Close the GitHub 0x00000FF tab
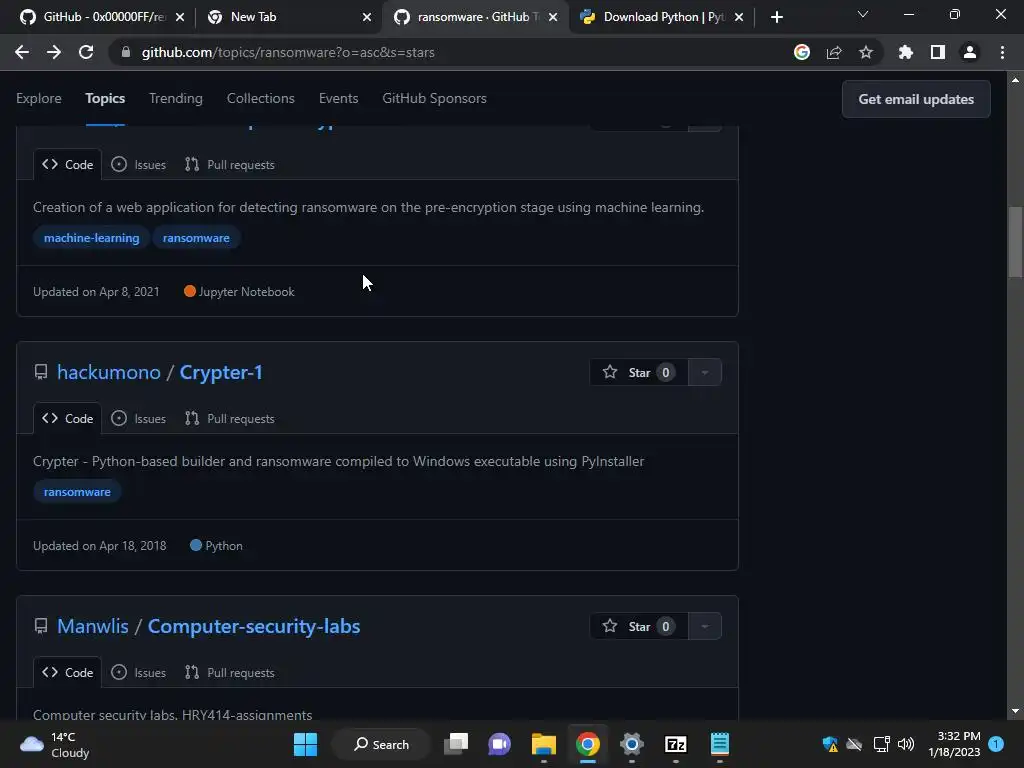The width and height of the screenshot is (1024, 768). (180, 17)
